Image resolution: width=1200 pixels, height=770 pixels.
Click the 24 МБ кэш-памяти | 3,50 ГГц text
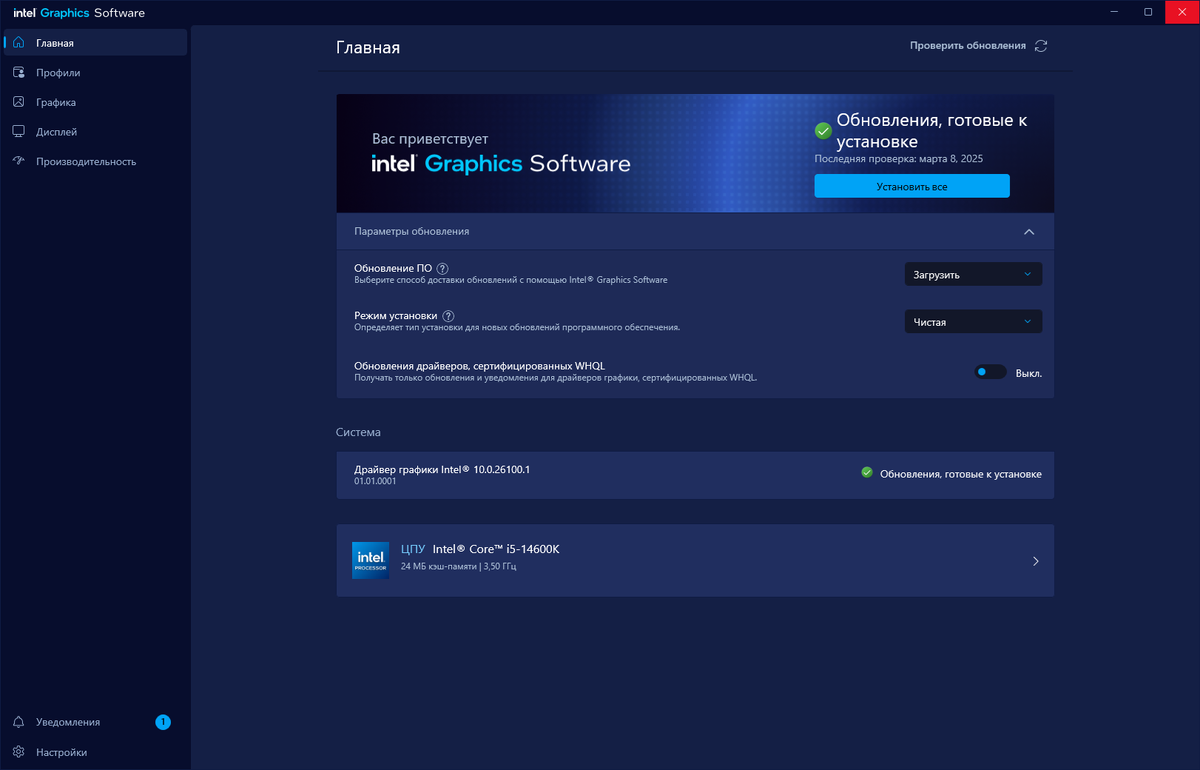tap(458, 566)
